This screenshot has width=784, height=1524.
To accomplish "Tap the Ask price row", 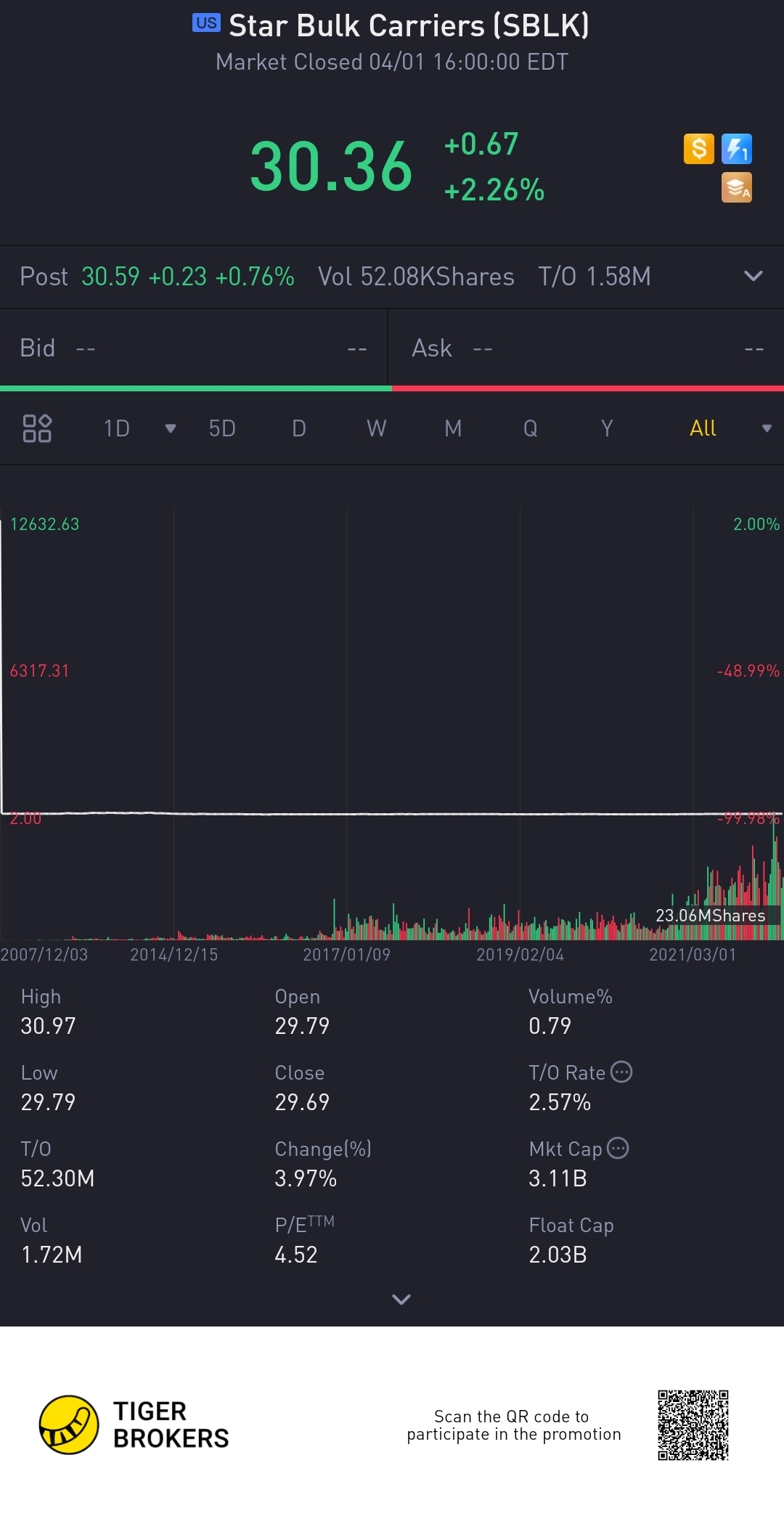I will [x=587, y=349].
